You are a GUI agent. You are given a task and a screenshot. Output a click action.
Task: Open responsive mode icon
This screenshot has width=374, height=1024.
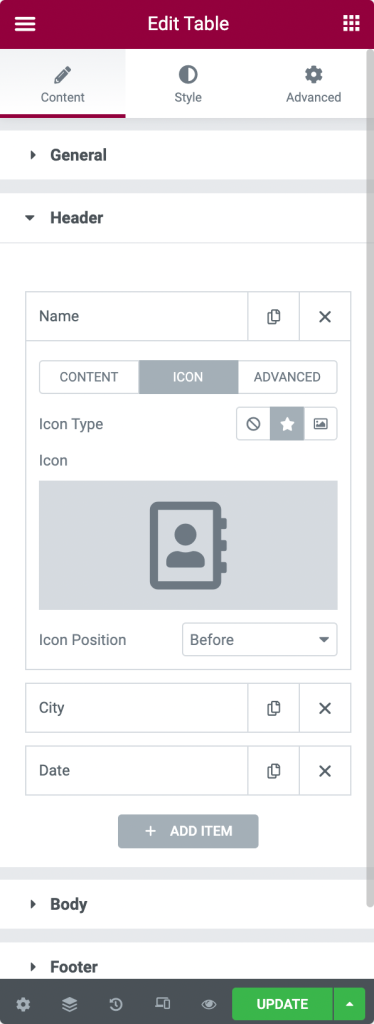click(x=163, y=1003)
